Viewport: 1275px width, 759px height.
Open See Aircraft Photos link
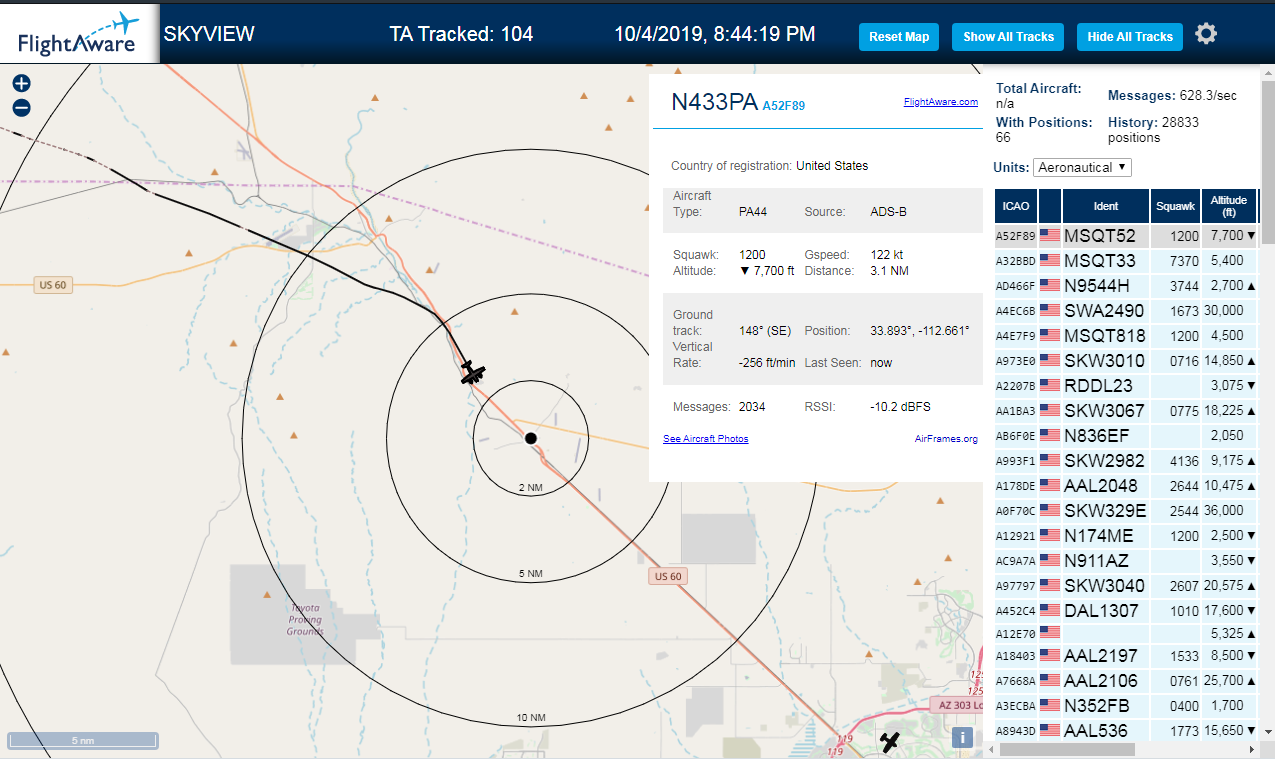pos(706,439)
